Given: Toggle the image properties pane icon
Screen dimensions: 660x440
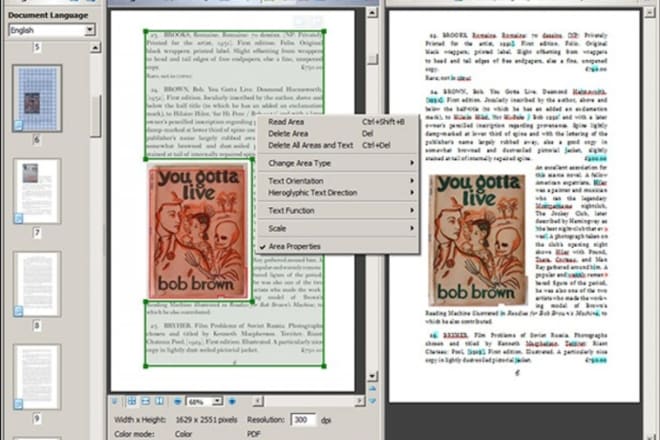Looking at the screenshot, I should click(114, 401).
